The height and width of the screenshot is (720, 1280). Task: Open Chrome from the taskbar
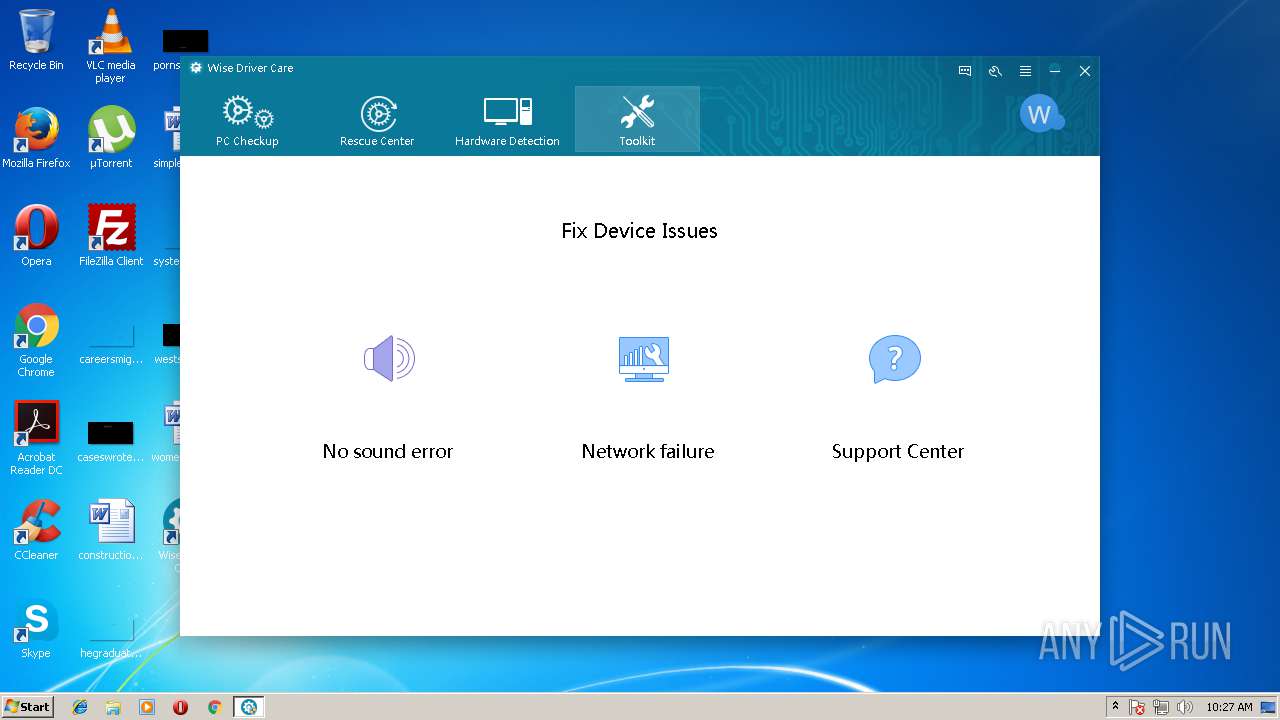pos(214,707)
